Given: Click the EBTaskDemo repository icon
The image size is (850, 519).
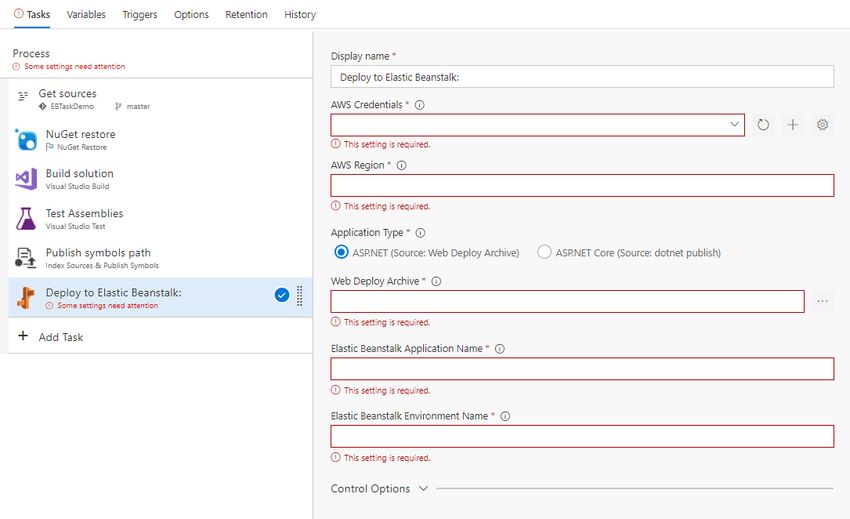Looking at the screenshot, I should coord(43,106).
